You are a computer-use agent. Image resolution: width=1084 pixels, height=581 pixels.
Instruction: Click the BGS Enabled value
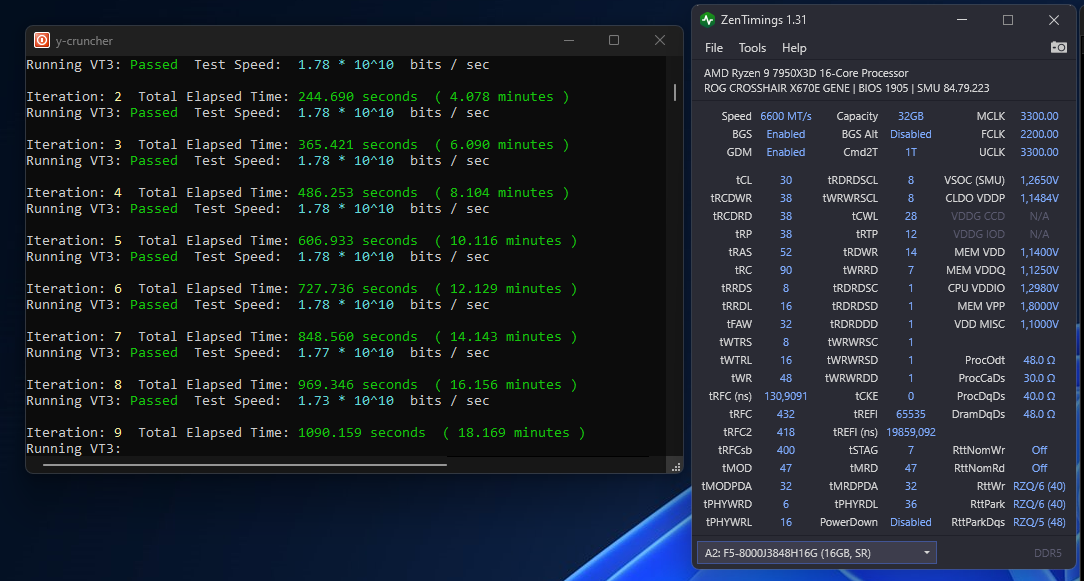[786, 134]
